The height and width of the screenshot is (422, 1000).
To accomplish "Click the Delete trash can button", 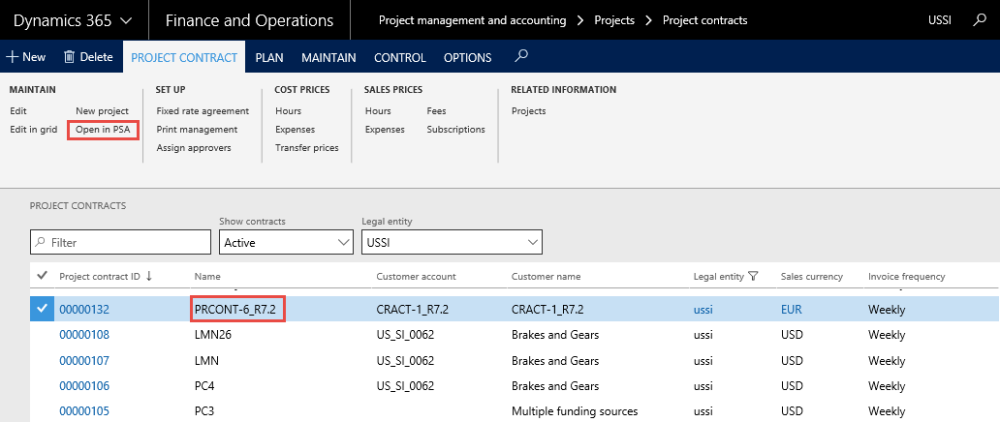I will 88,57.
